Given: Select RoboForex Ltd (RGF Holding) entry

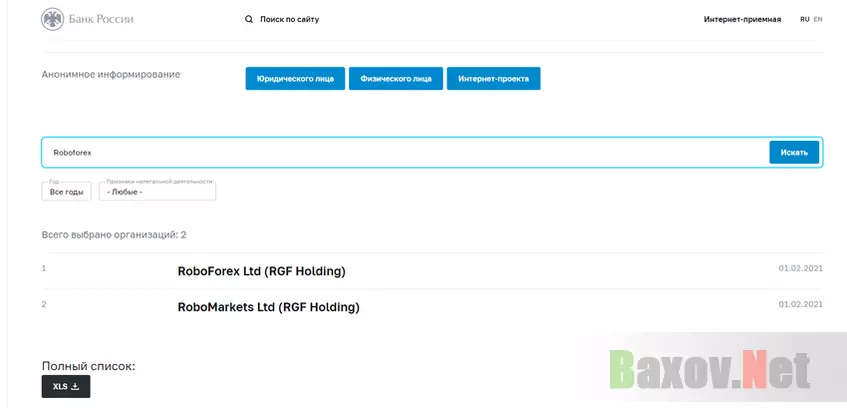Looking at the screenshot, I should pos(261,271).
